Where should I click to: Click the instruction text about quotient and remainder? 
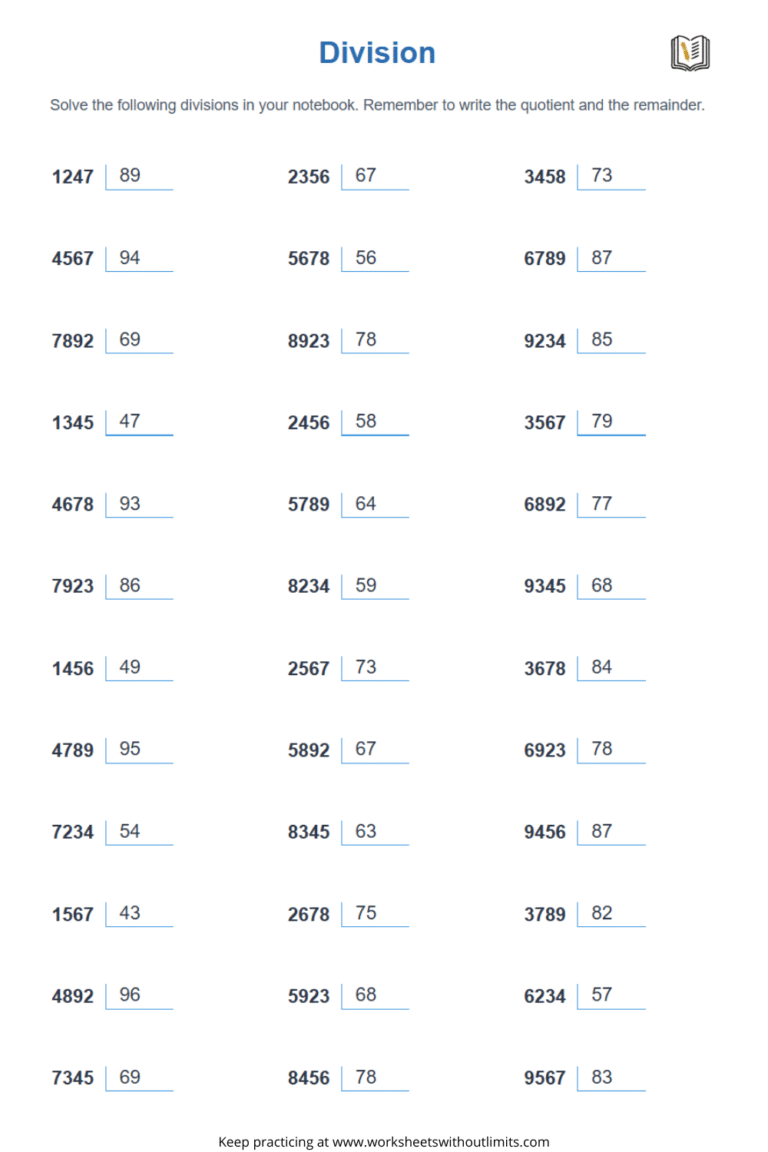pyautogui.click(x=377, y=105)
